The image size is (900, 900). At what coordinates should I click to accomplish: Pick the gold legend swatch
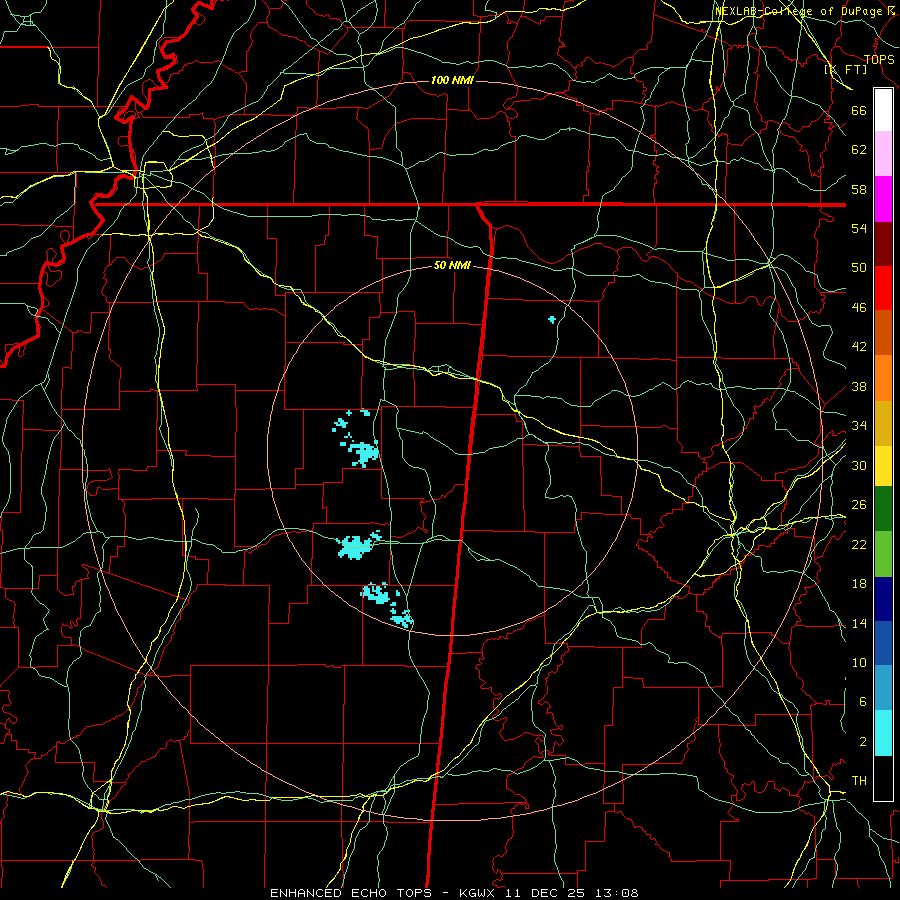point(883,423)
